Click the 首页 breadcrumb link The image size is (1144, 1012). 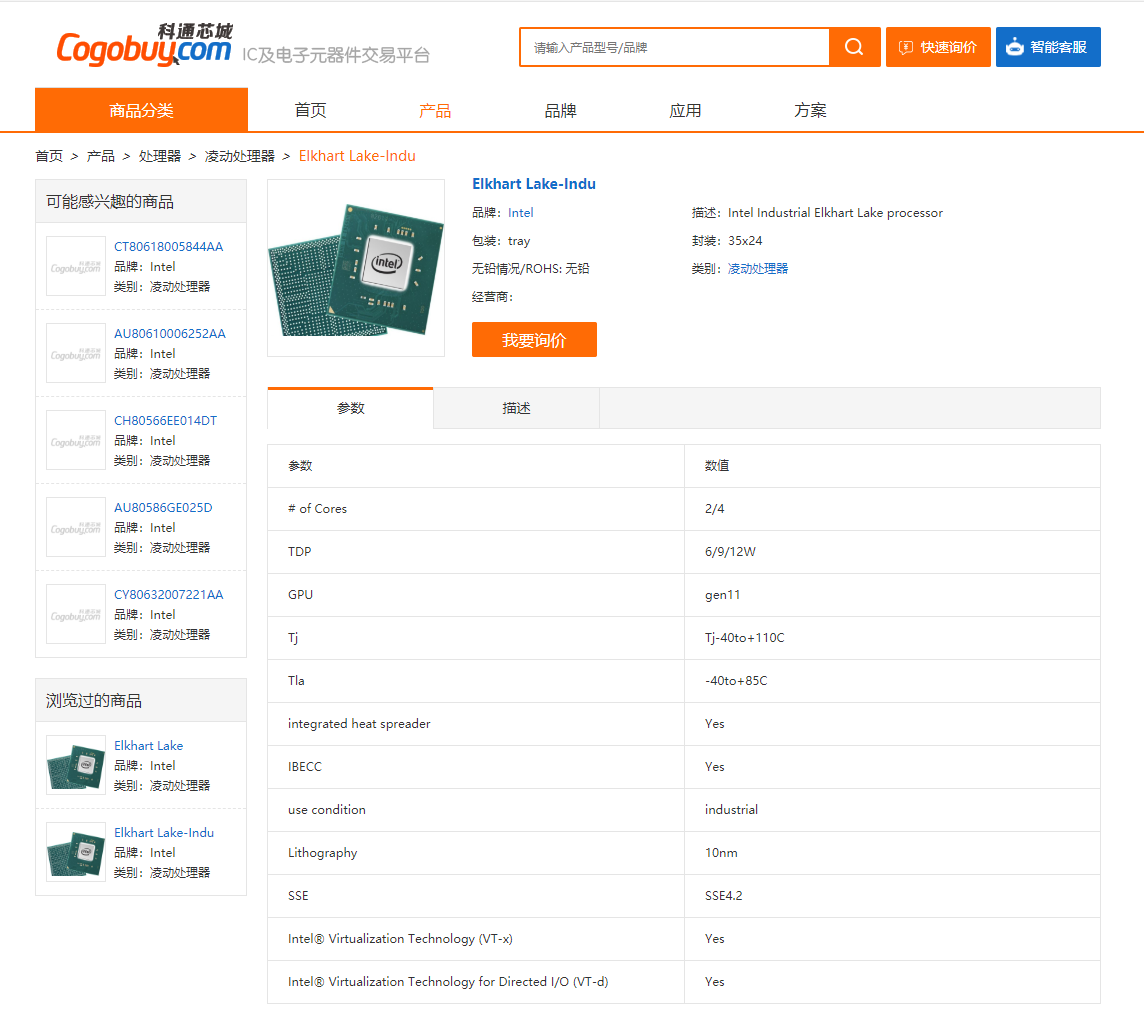[x=49, y=156]
